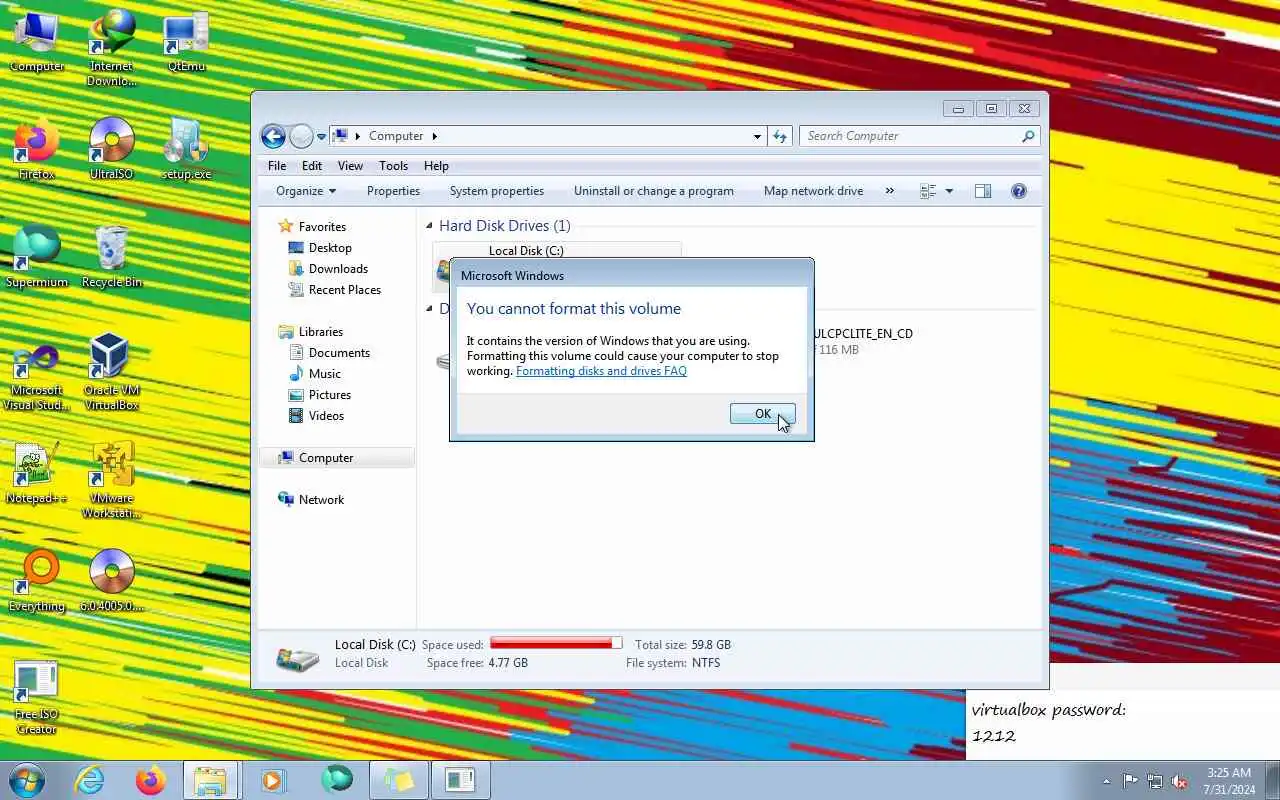Screen dimensions: 1280x800
Task: Open Internet Explorer from the taskbar
Action: pyautogui.click(x=90, y=780)
